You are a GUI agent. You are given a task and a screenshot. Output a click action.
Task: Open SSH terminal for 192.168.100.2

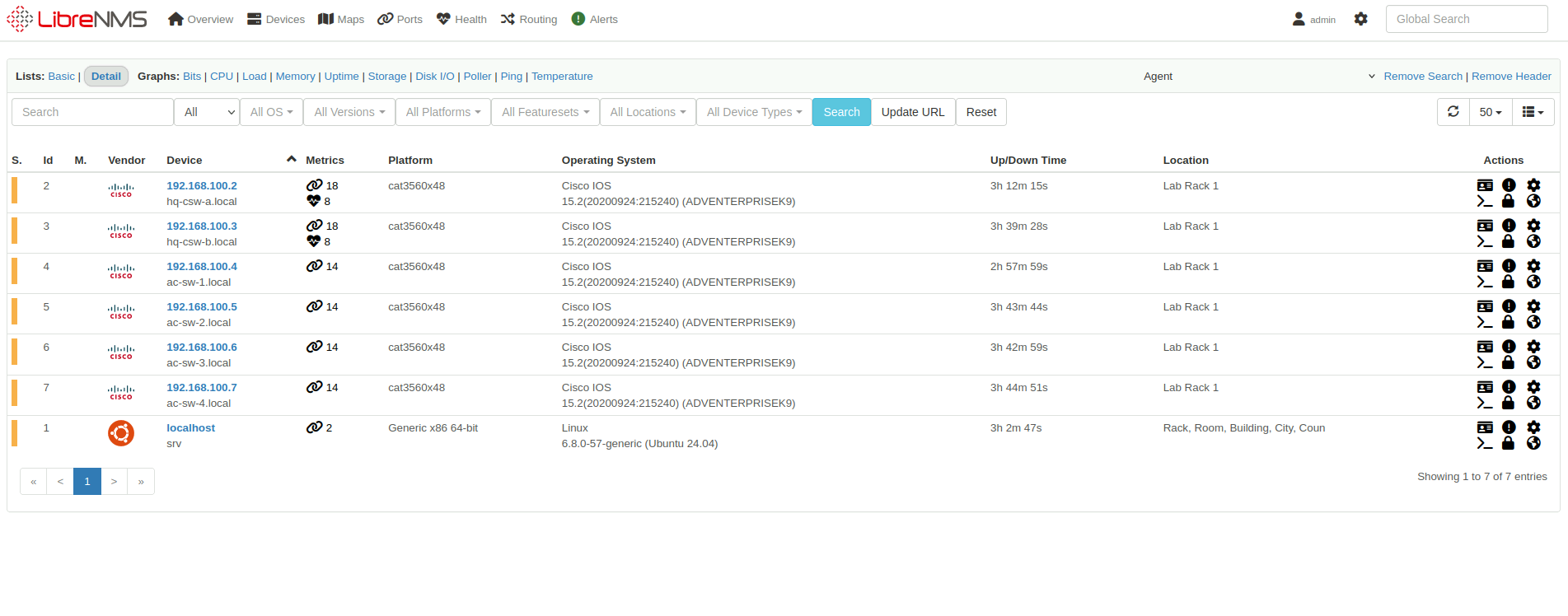pyautogui.click(x=1485, y=201)
